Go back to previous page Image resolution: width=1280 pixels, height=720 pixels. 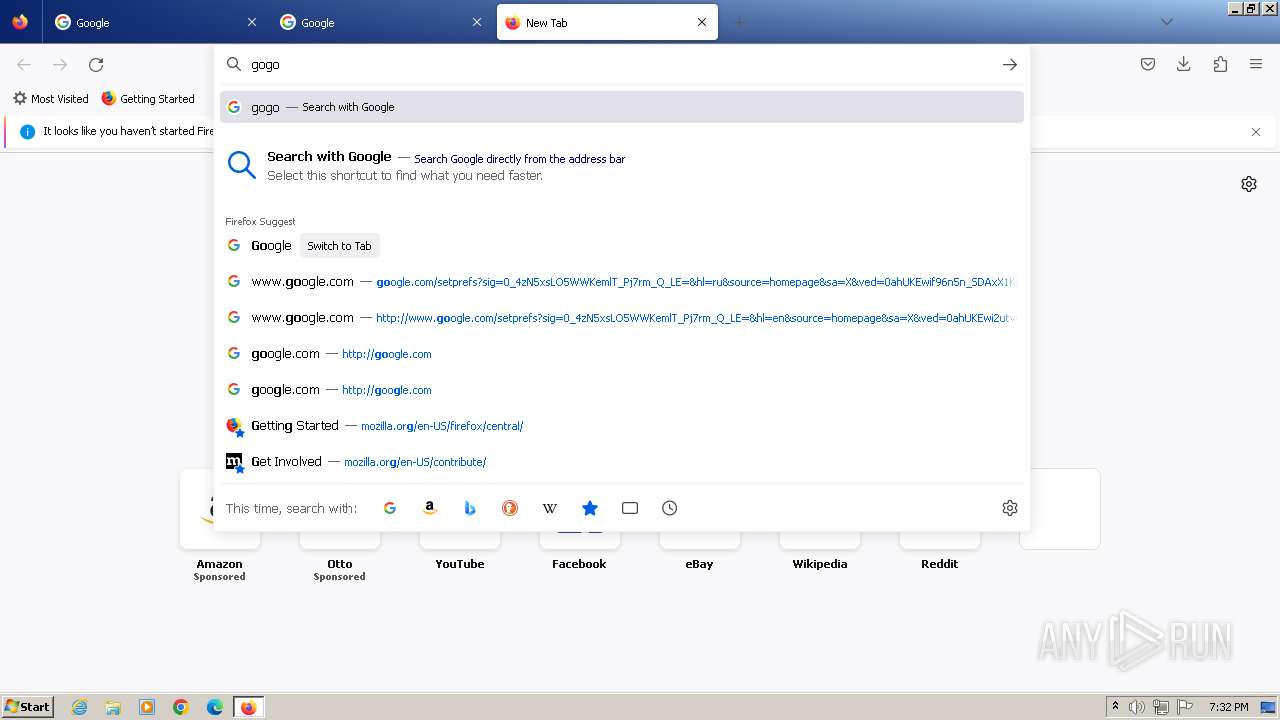24,65
